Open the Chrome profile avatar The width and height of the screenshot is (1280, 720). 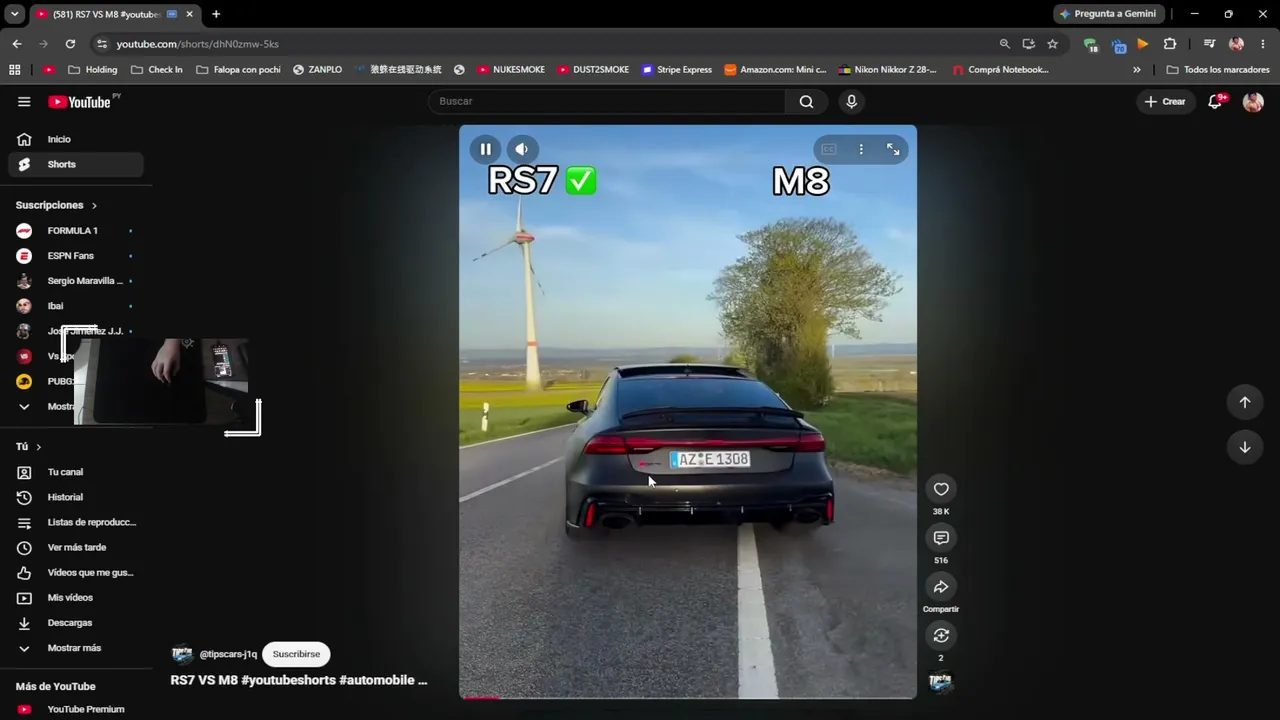click(x=1236, y=44)
